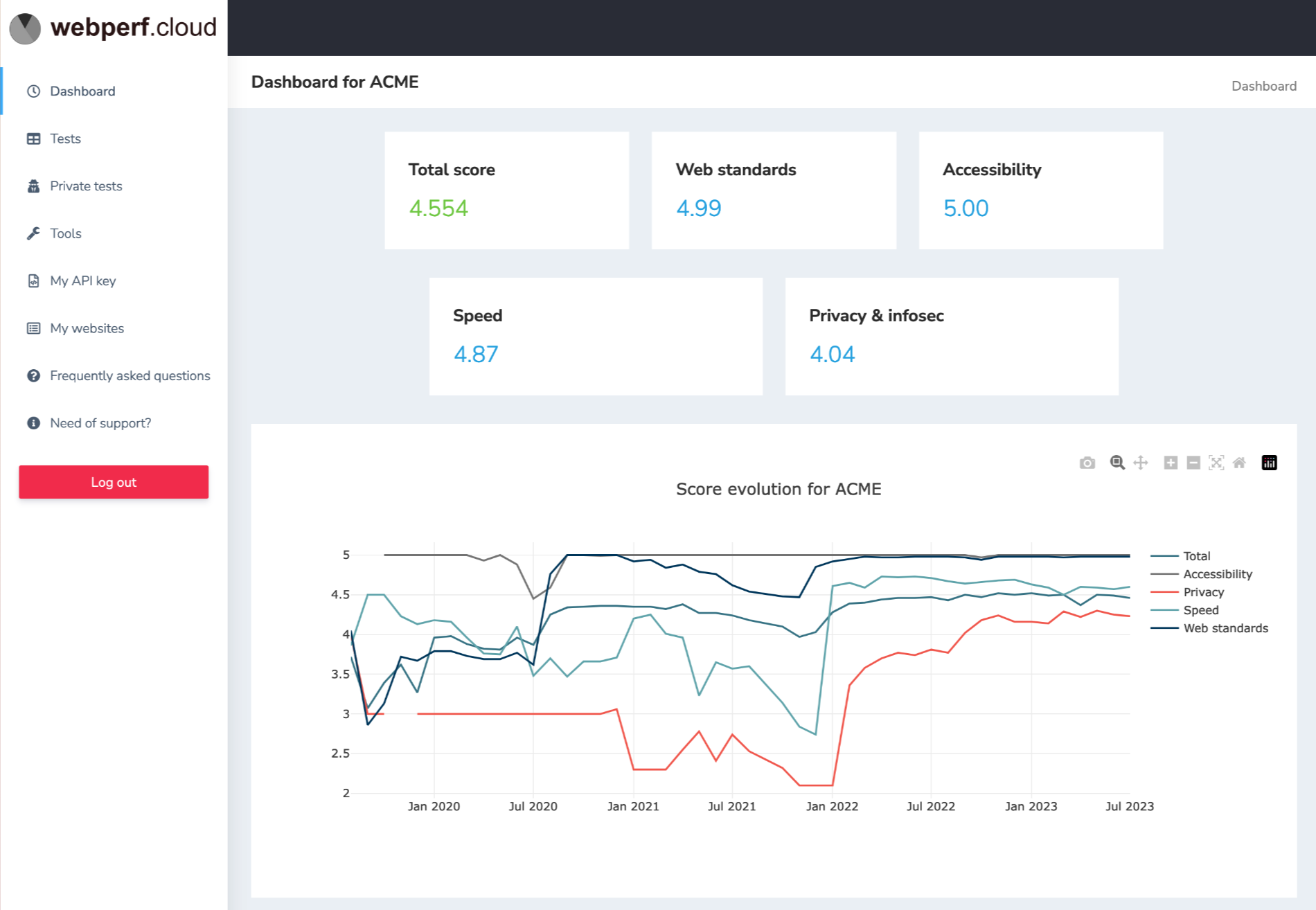
Task: Zoom out using the minus icon
Action: (x=1193, y=463)
